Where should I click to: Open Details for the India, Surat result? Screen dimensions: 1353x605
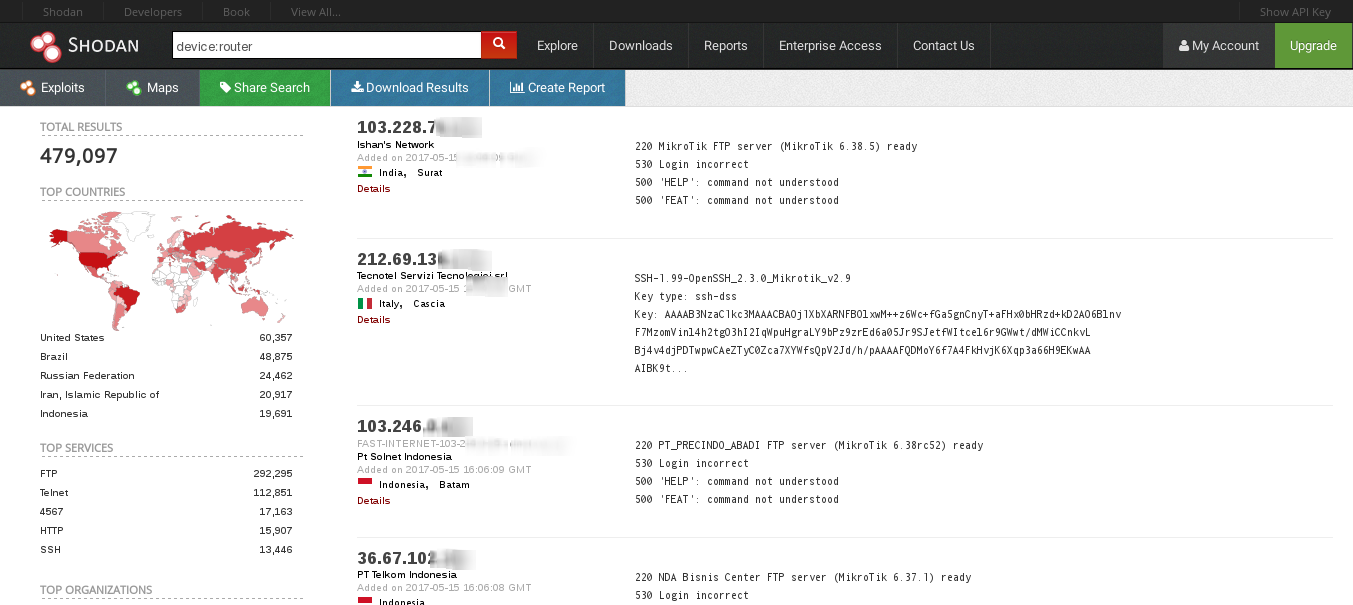click(x=373, y=189)
